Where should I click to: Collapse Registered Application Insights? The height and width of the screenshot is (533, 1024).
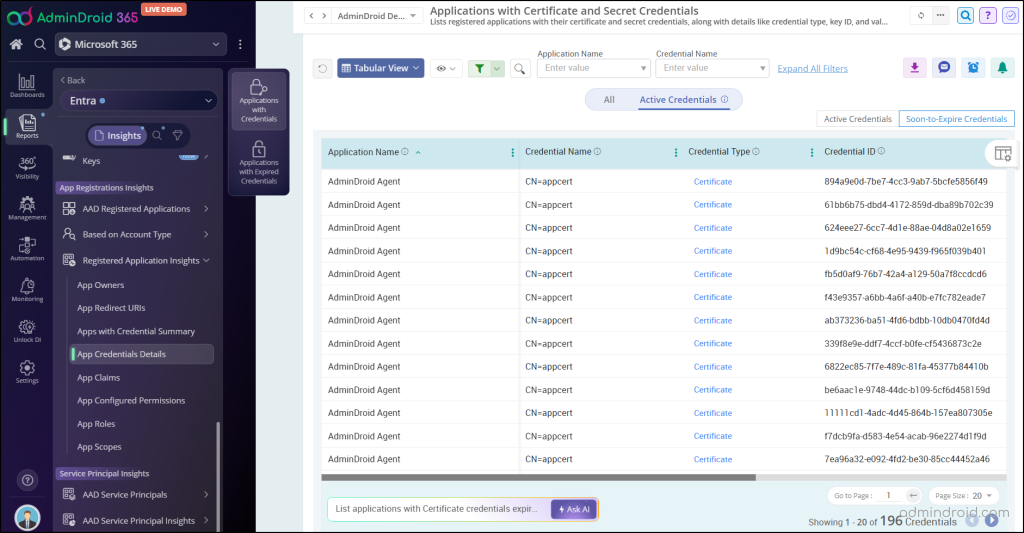[137, 261]
